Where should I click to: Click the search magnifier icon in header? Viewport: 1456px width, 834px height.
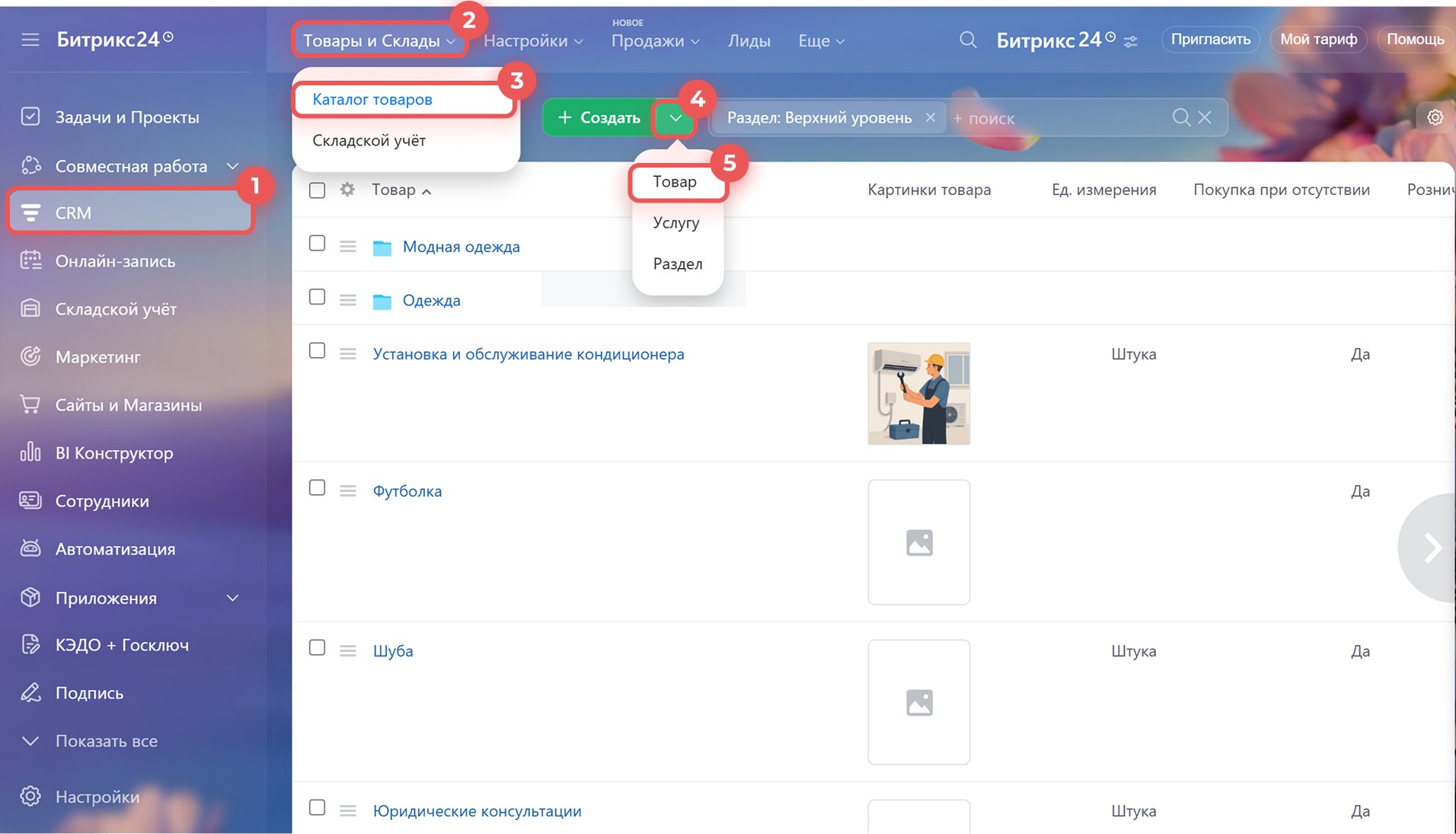click(x=967, y=40)
